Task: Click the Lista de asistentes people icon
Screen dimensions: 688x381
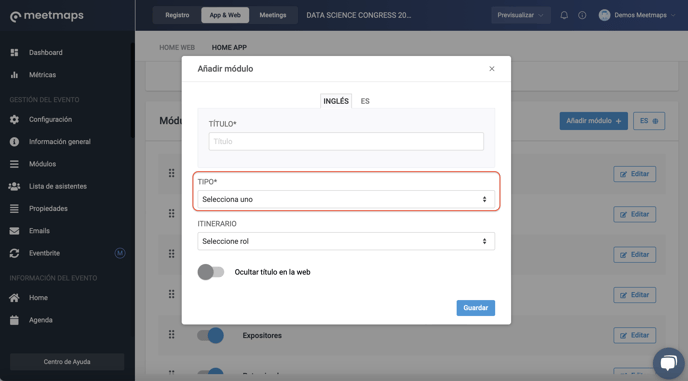Action: (x=14, y=187)
